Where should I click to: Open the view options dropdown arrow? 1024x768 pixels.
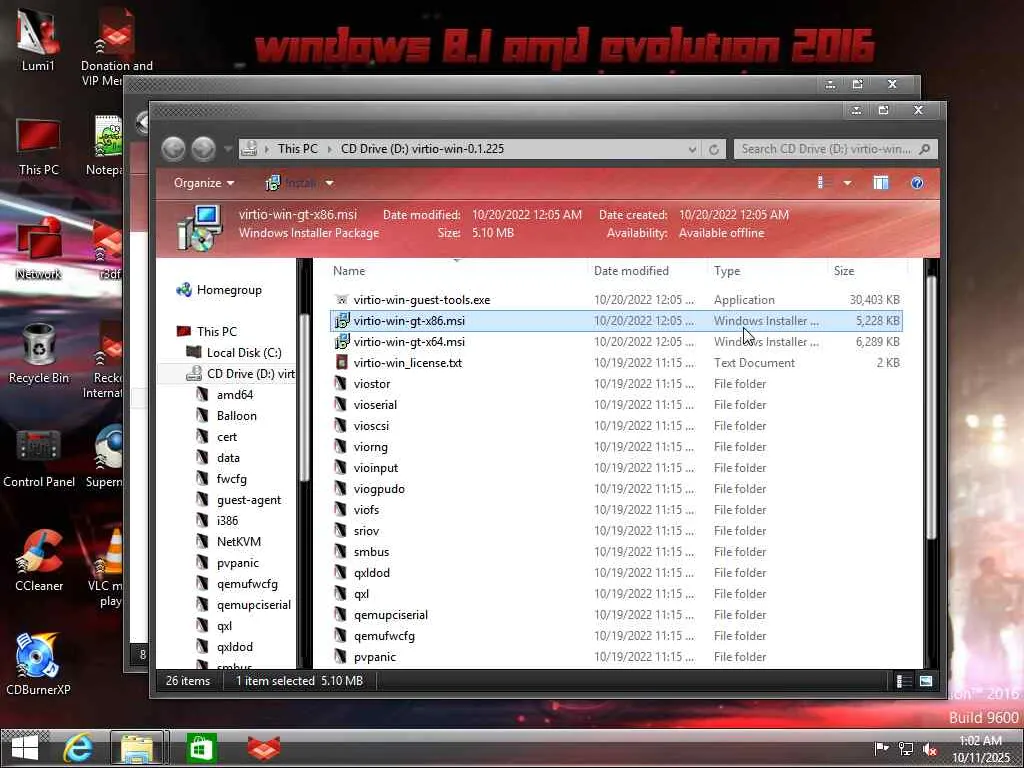[847, 183]
